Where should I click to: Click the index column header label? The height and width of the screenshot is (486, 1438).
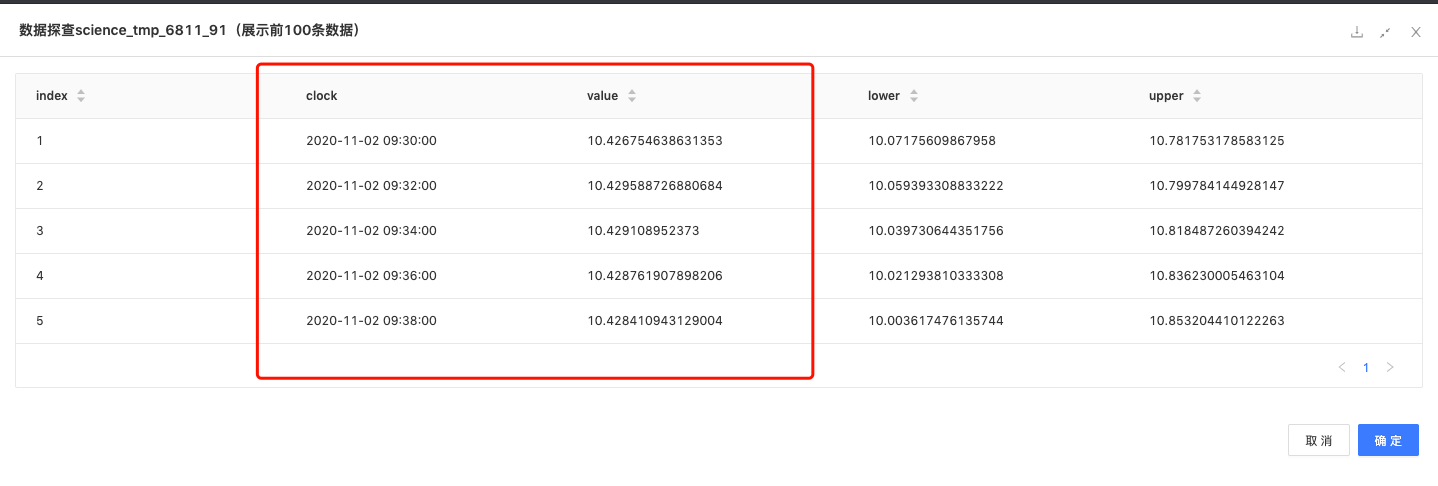tap(52, 96)
